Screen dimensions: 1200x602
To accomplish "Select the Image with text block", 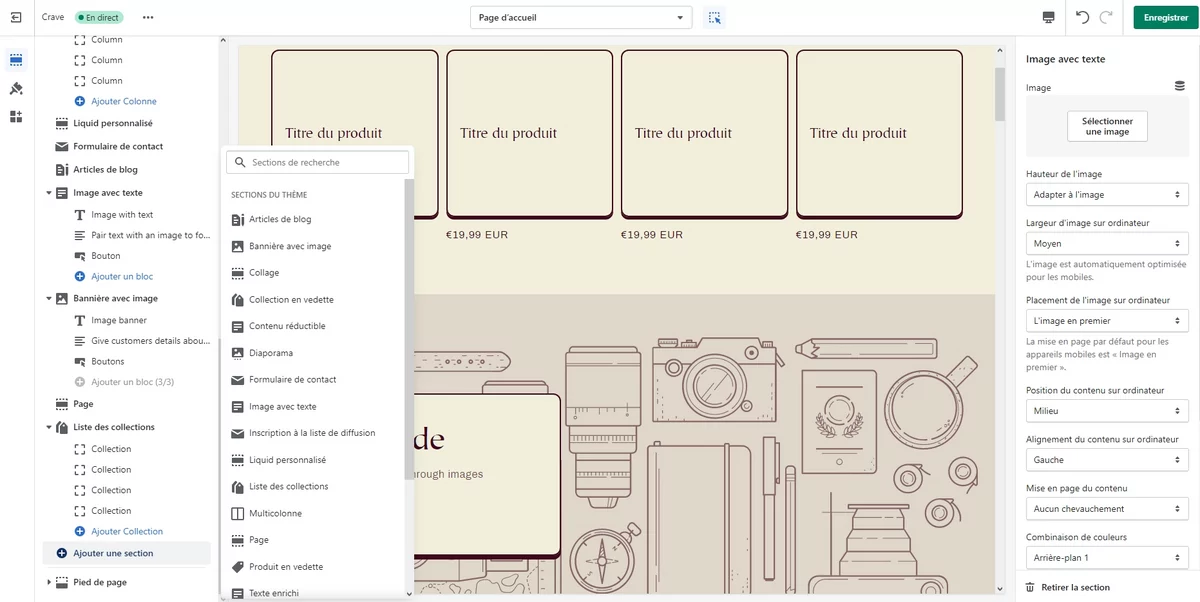I will tap(122, 214).
